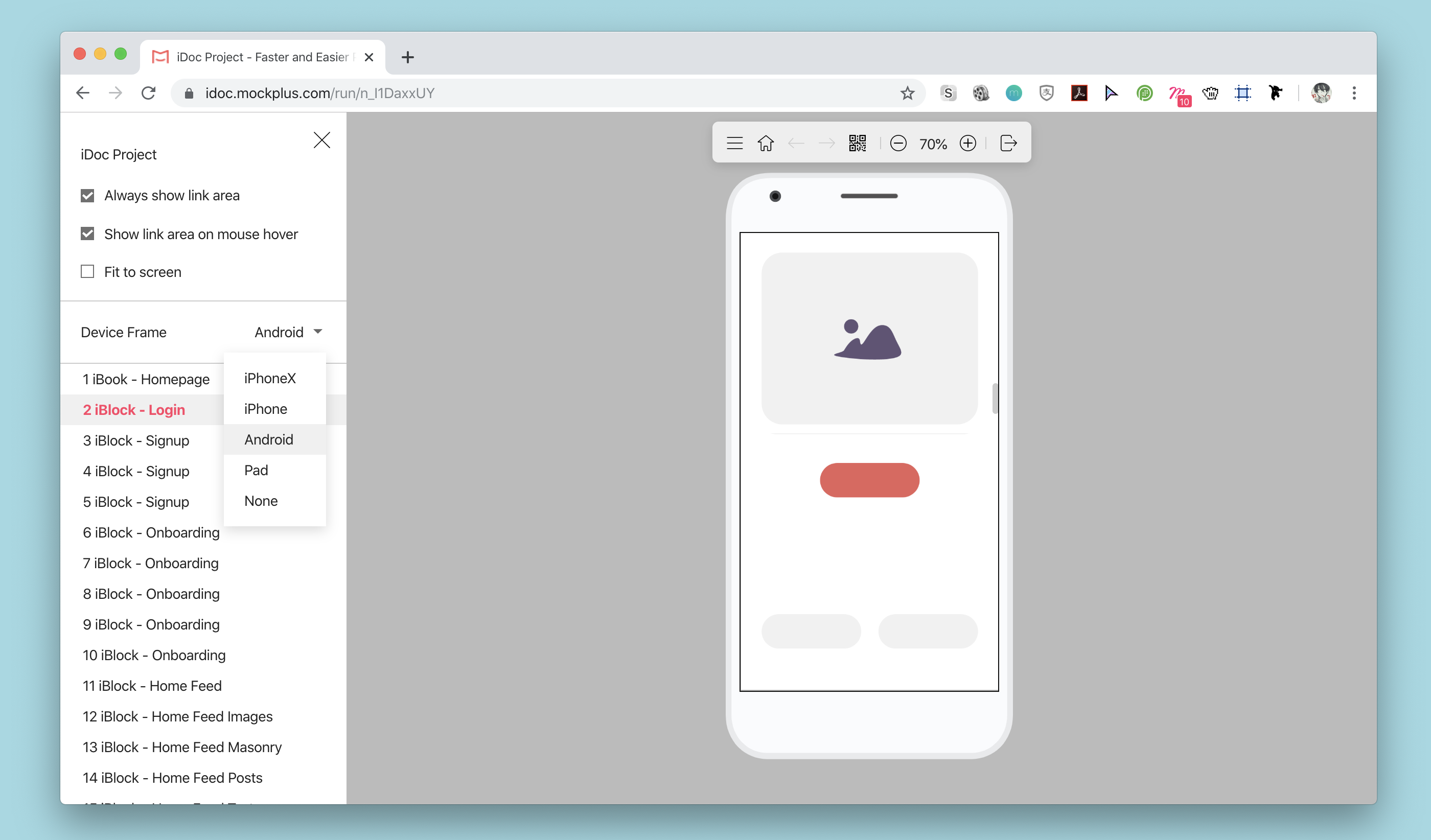Click the prototype screen scrollbar handle

(995, 399)
